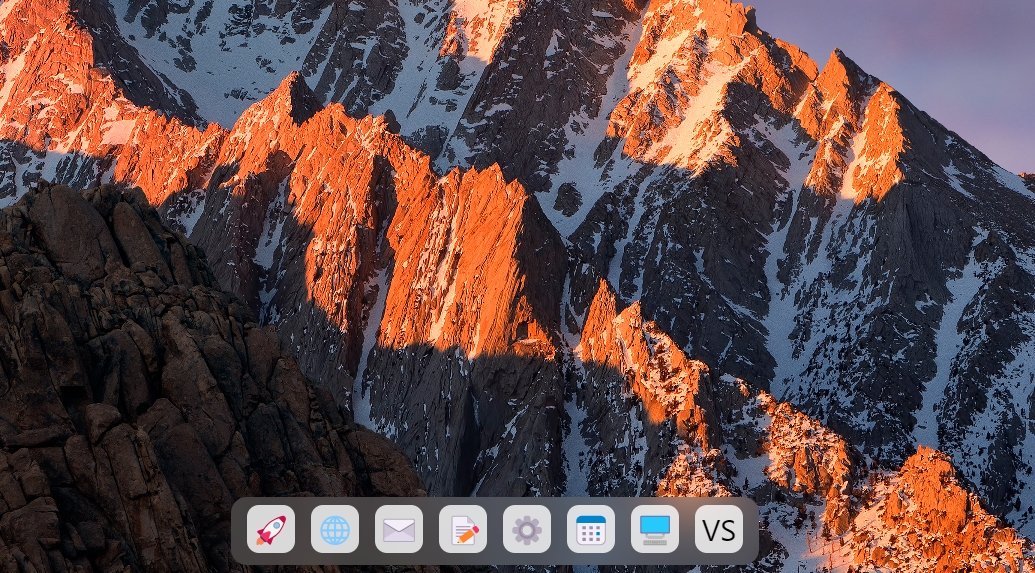
Task: Click dock gap between rocket and globe
Action: point(303,530)
